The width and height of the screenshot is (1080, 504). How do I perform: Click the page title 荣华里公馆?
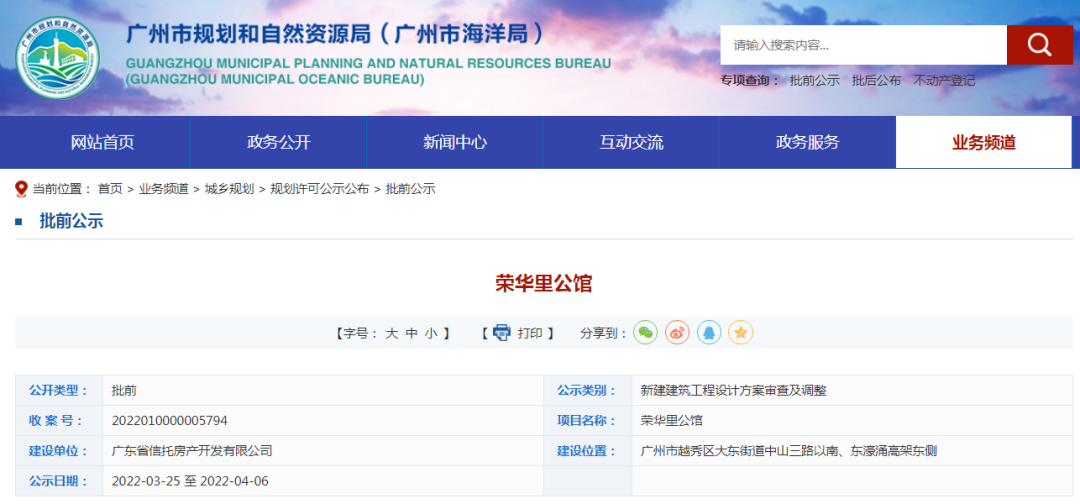pos(544,284)
